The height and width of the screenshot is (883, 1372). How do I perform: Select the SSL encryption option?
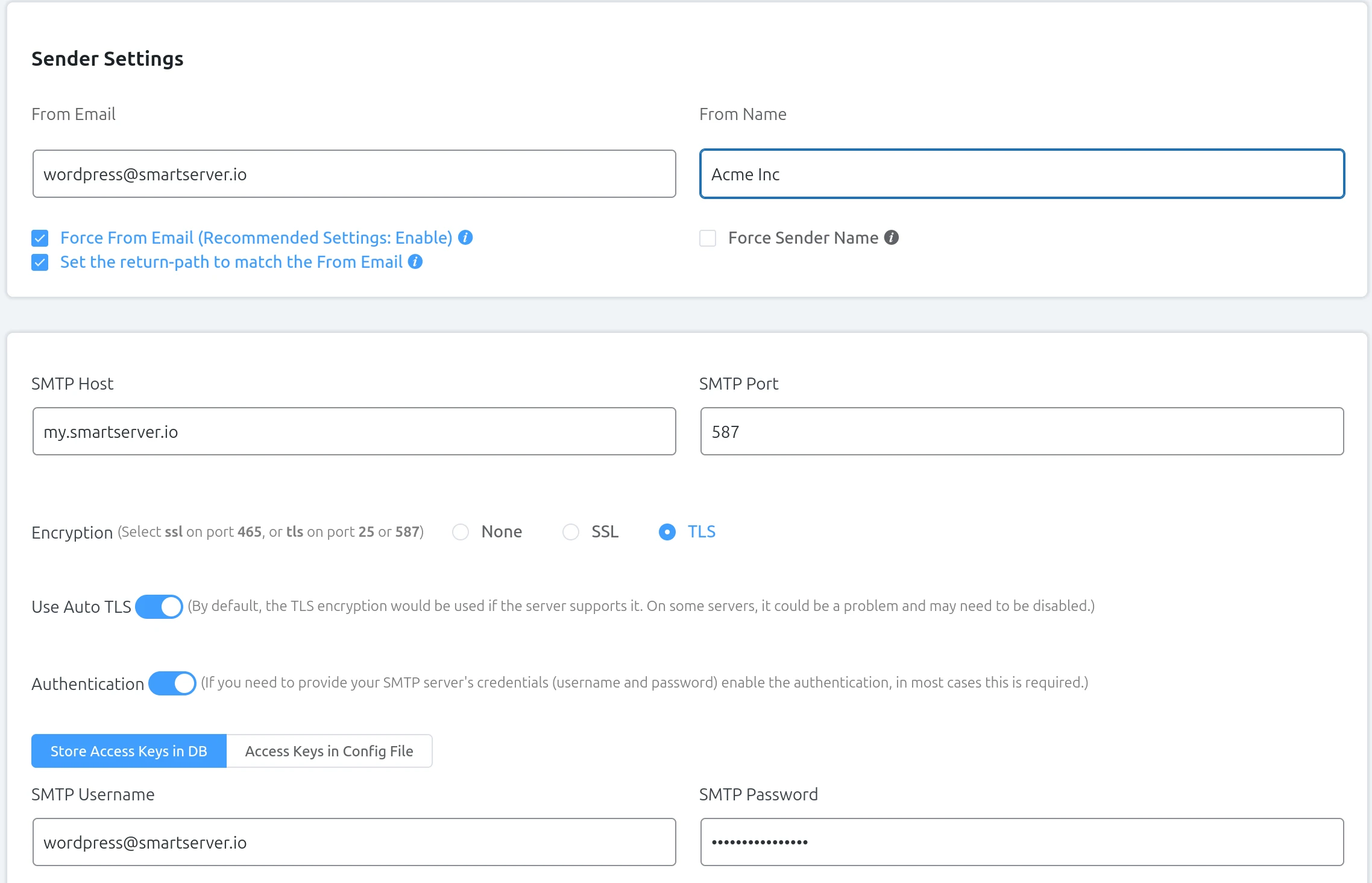570,532
